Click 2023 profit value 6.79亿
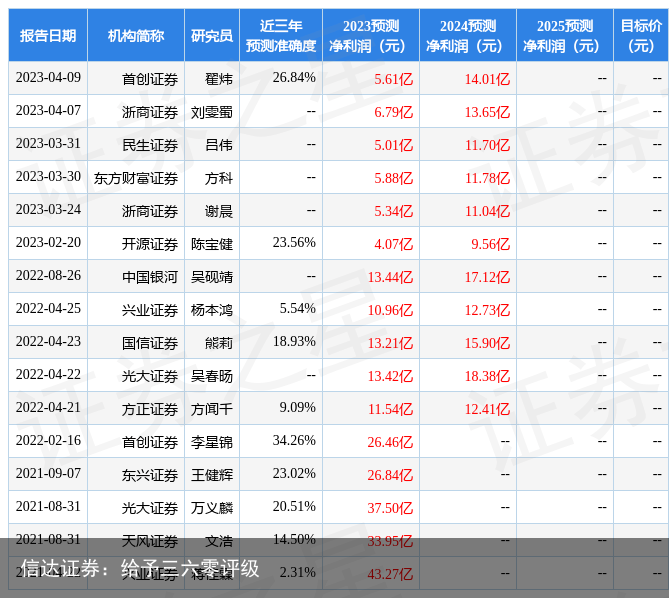Screen dimensions: 669x598 tap(393, 112)
